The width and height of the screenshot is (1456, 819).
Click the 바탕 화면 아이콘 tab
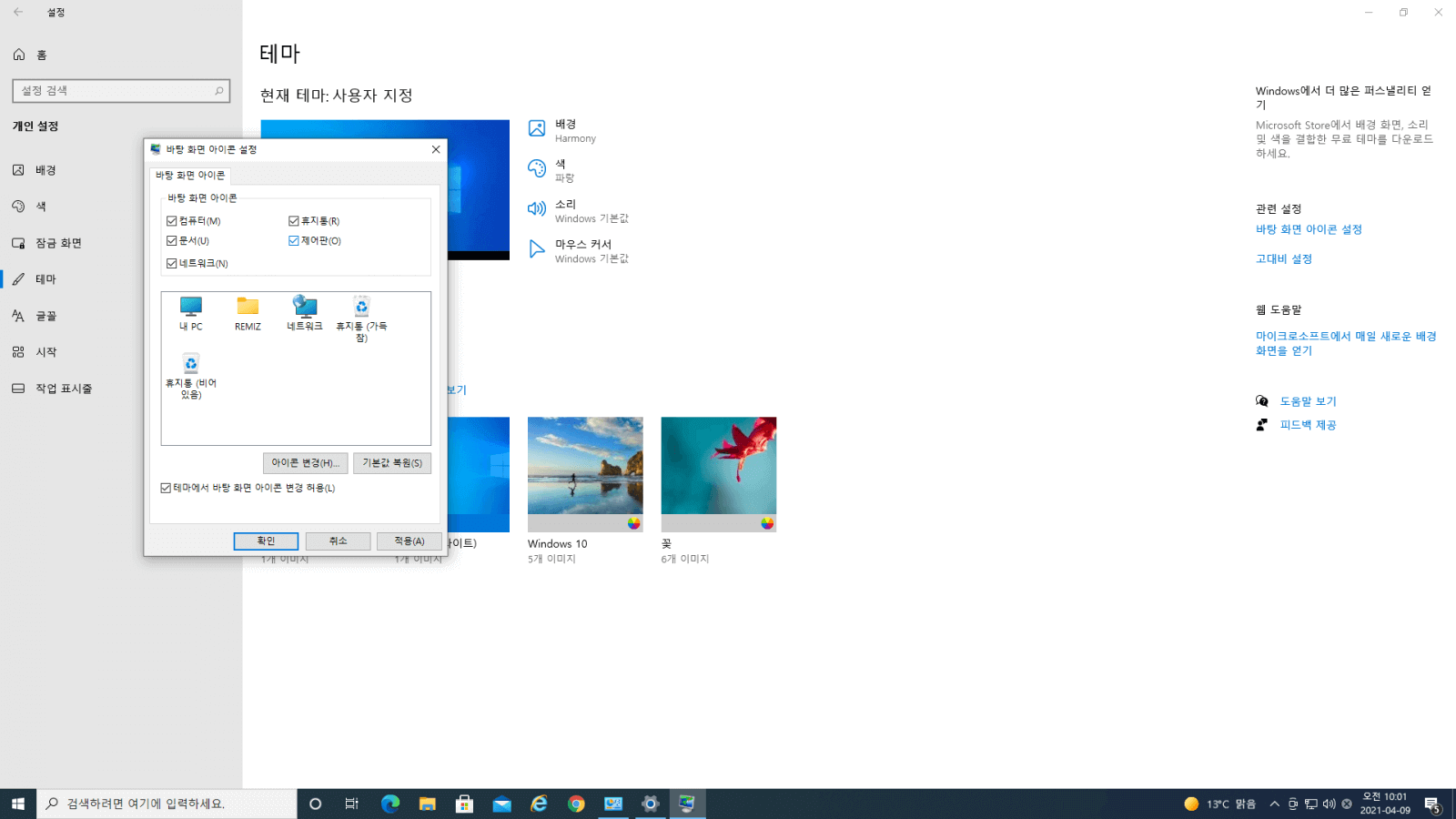pos(190,176)
